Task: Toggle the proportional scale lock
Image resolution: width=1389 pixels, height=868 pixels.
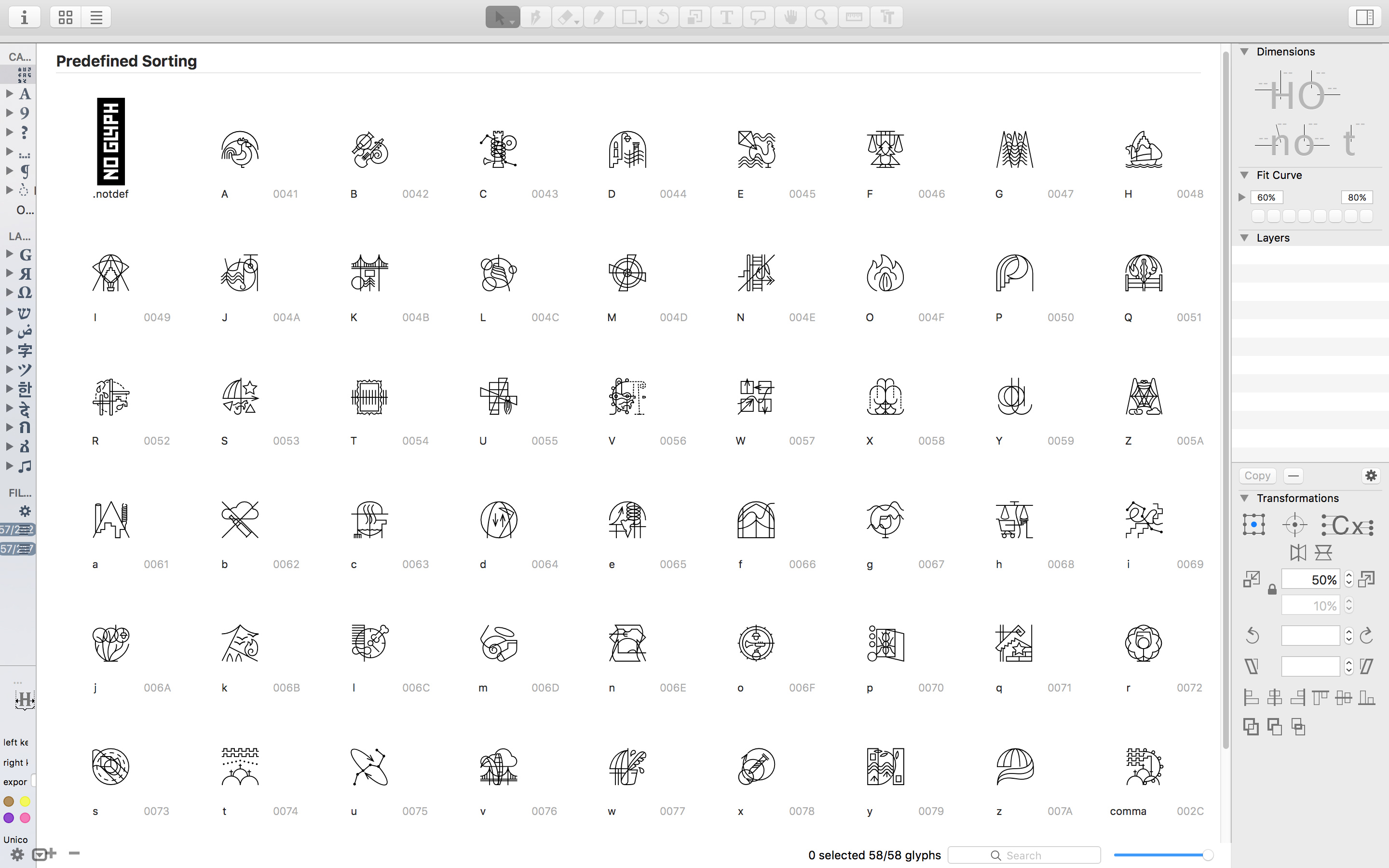Action: pos(1272,590)
